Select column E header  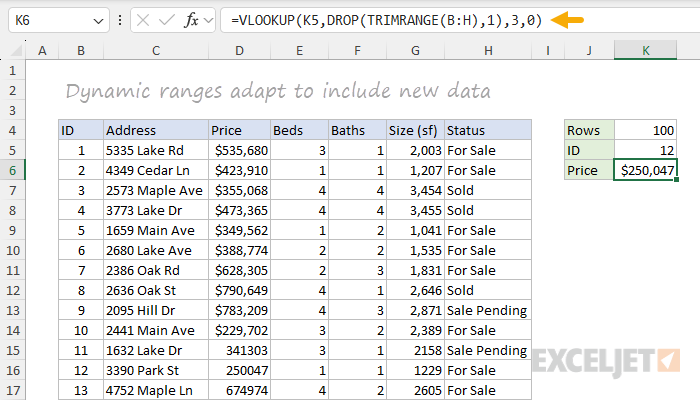[299, 50]
